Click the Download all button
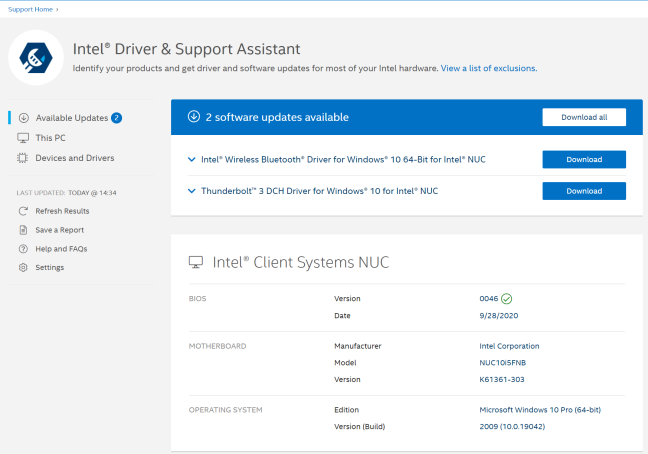The height and width of the screenshot is (454, 648). point(584,117)
